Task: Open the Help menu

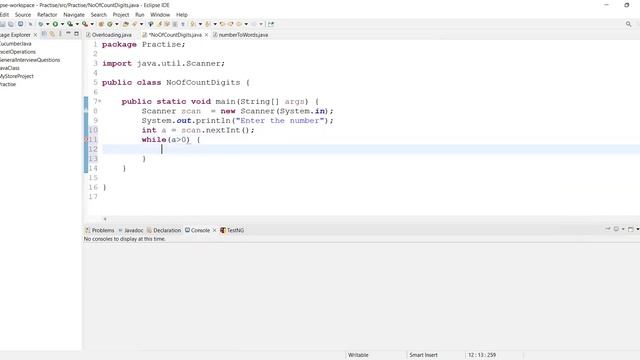Action: pos(182,15)
